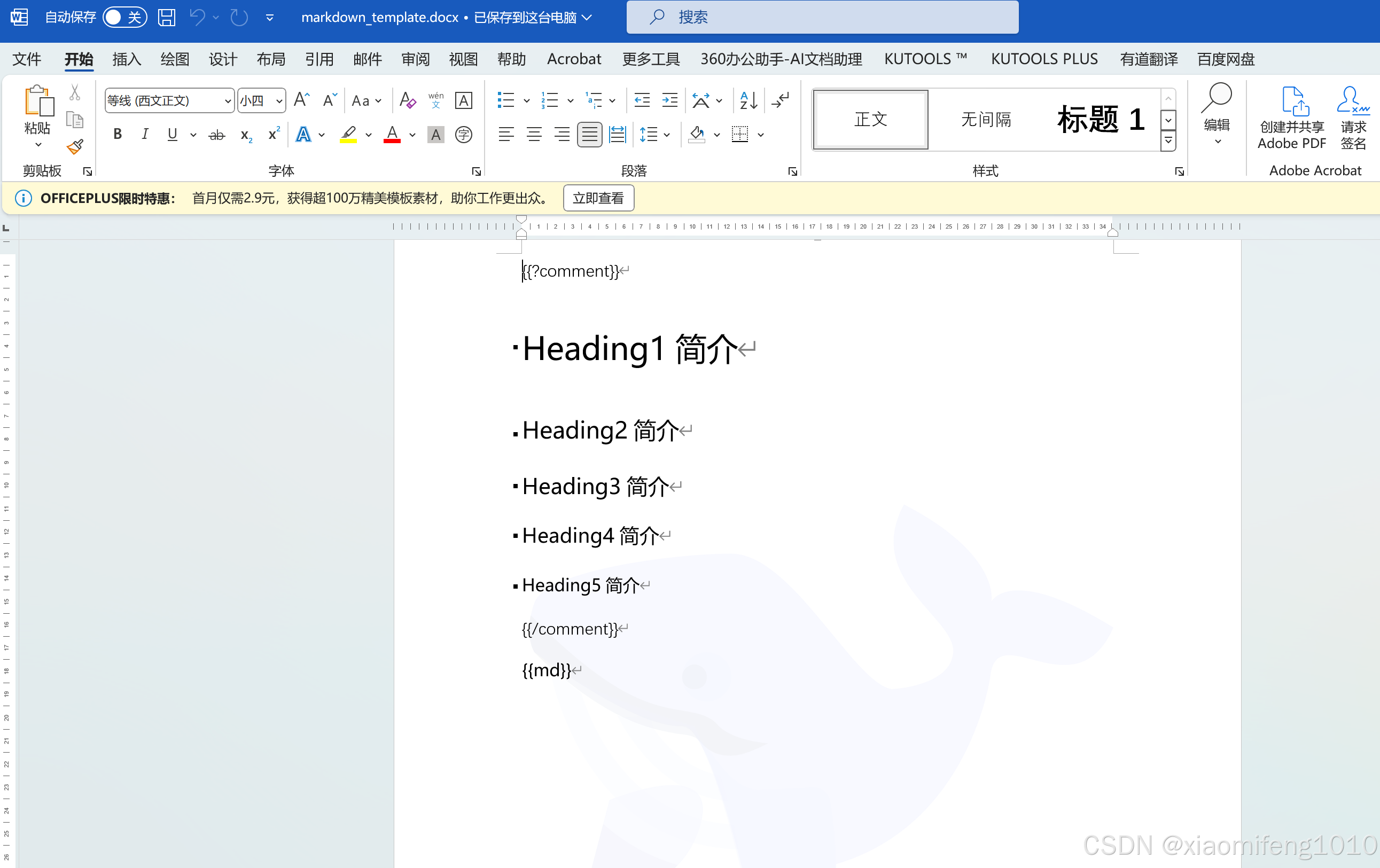Click the Sort A-Z icon
1380x868 pixels.
[x=748, y=101]
